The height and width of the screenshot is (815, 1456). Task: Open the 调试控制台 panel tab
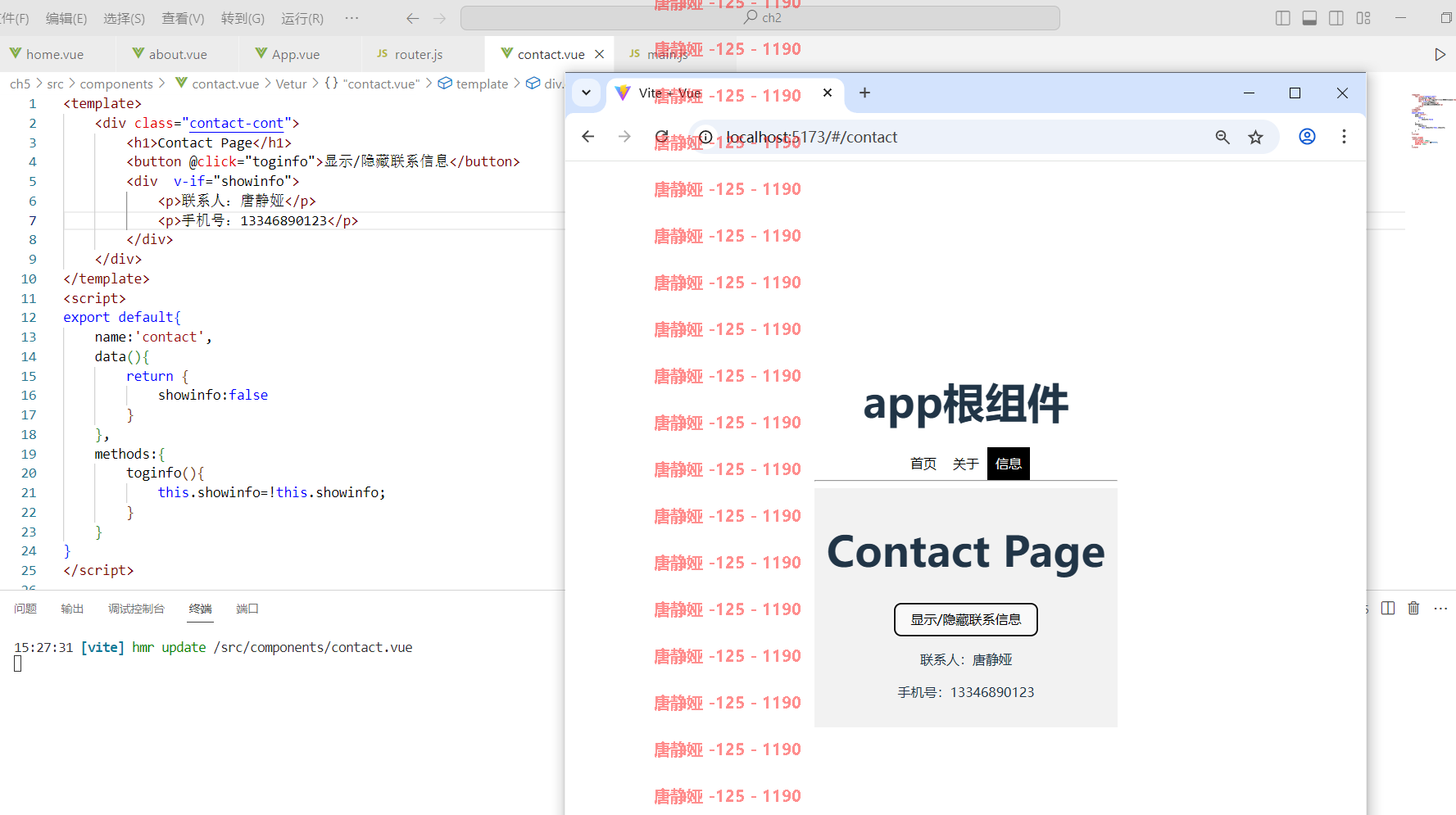pos(136,609)
